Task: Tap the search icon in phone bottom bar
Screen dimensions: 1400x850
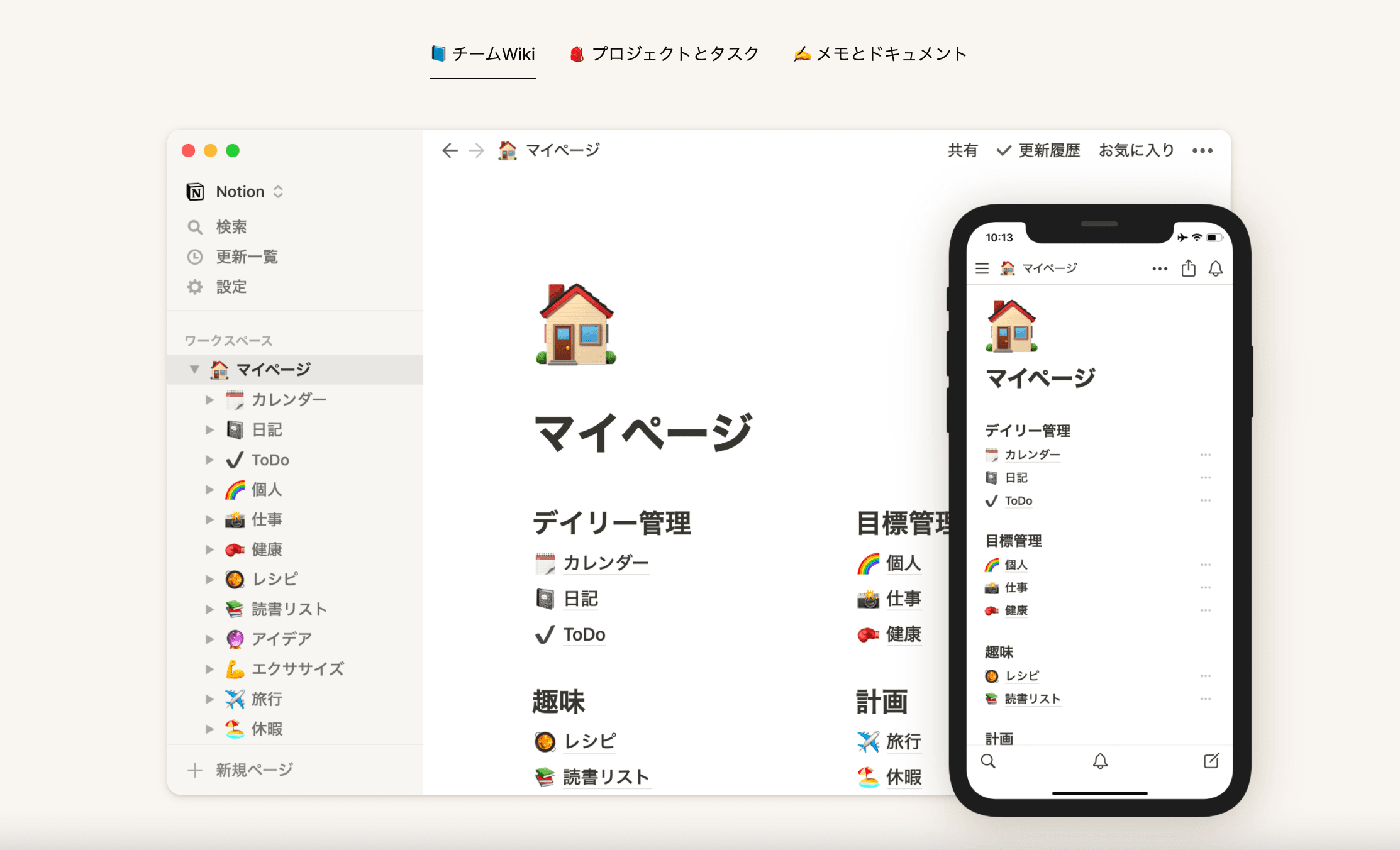Action: tap(988, 761)
